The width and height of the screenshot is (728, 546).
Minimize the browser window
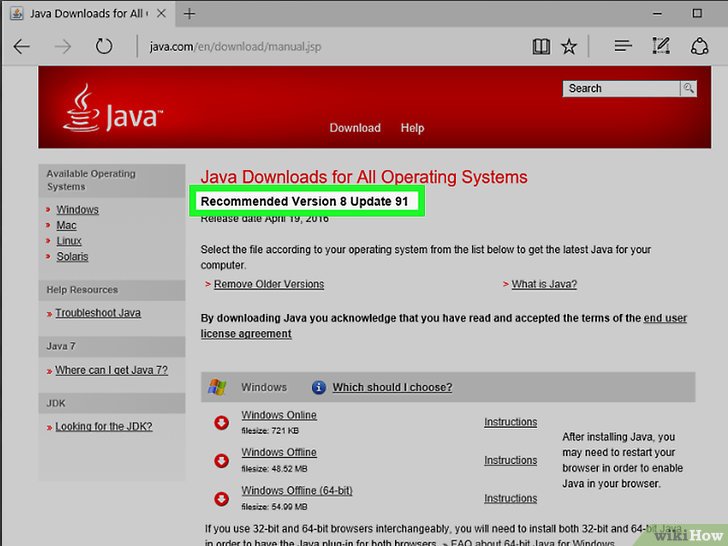tap(657, 13)
